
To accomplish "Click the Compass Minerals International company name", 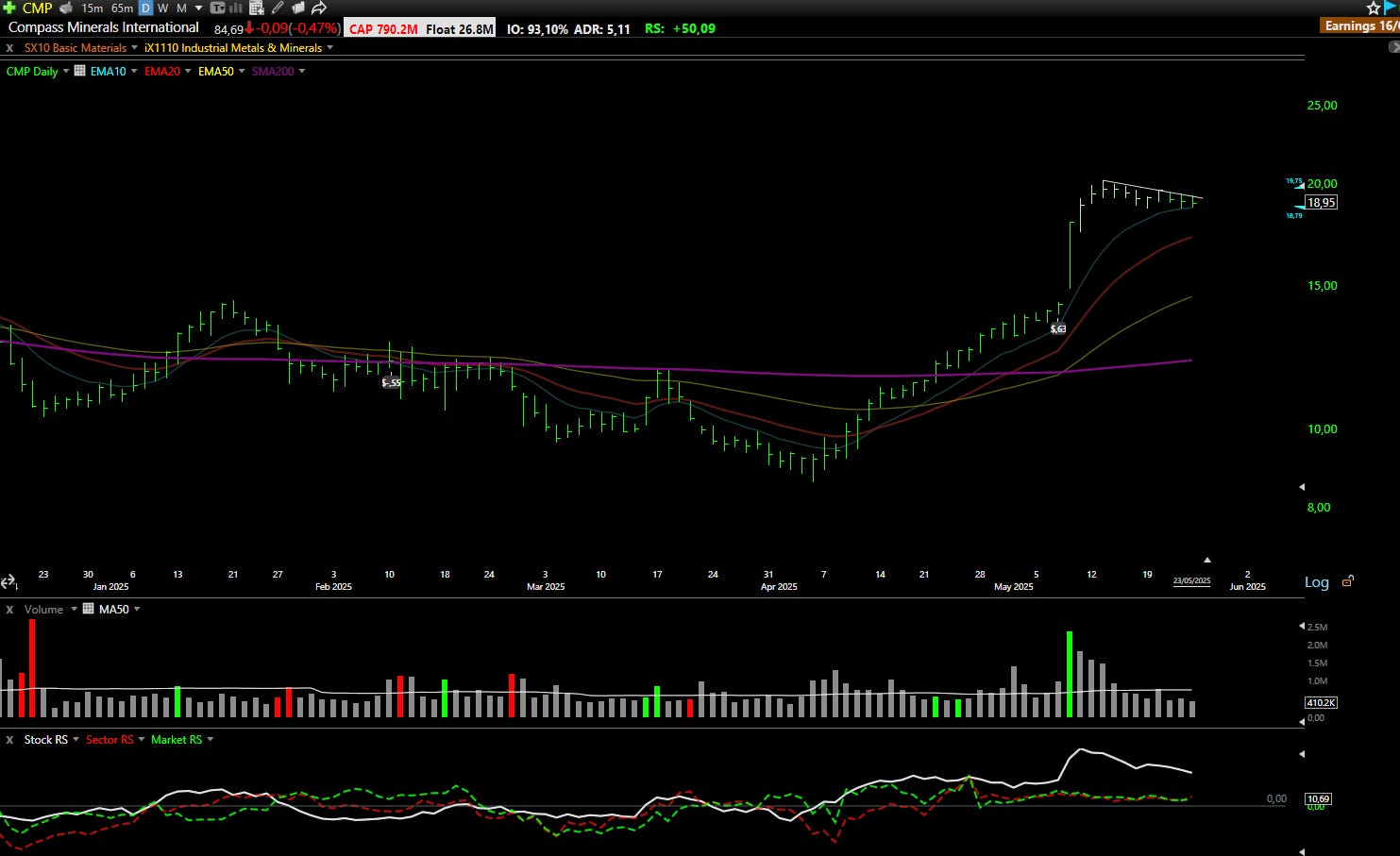I will [x=104, y=27].
